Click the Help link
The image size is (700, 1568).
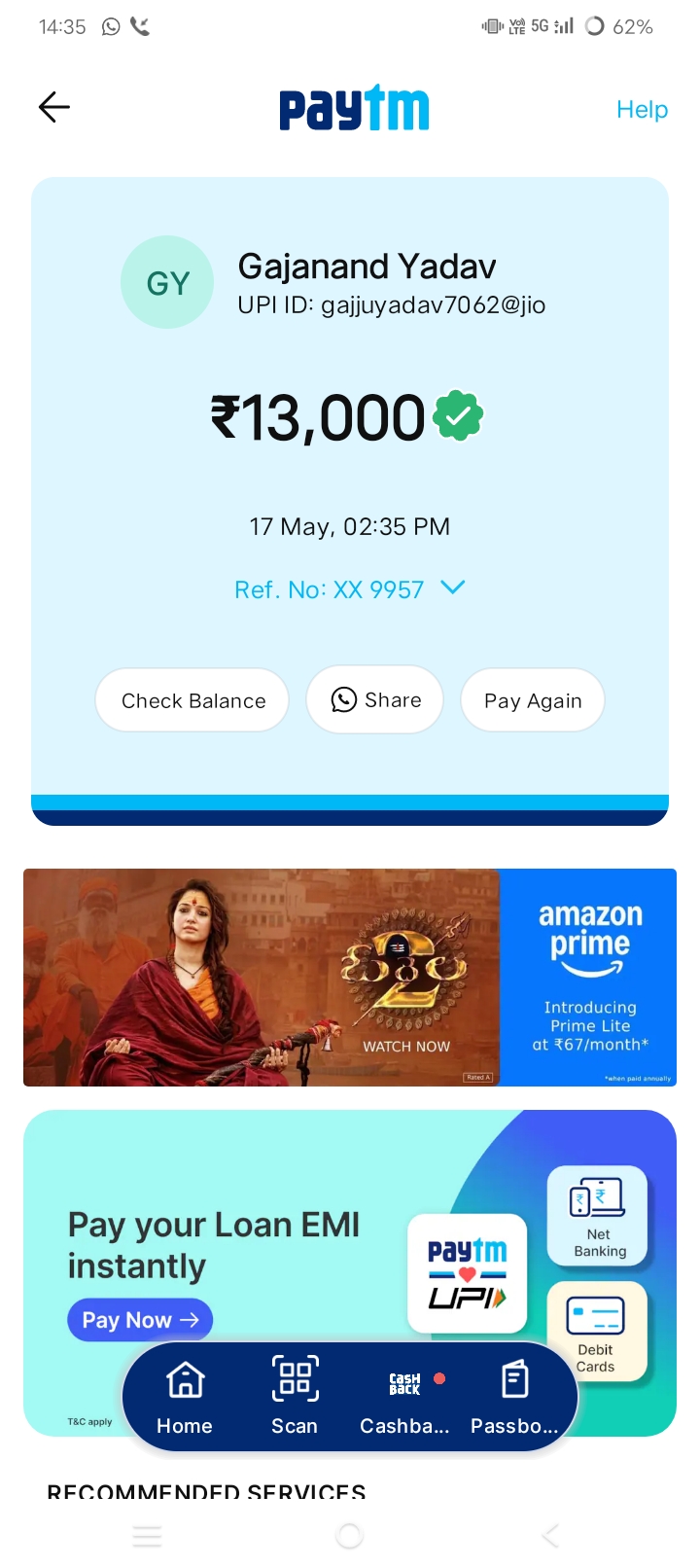(x=642, y=109)
